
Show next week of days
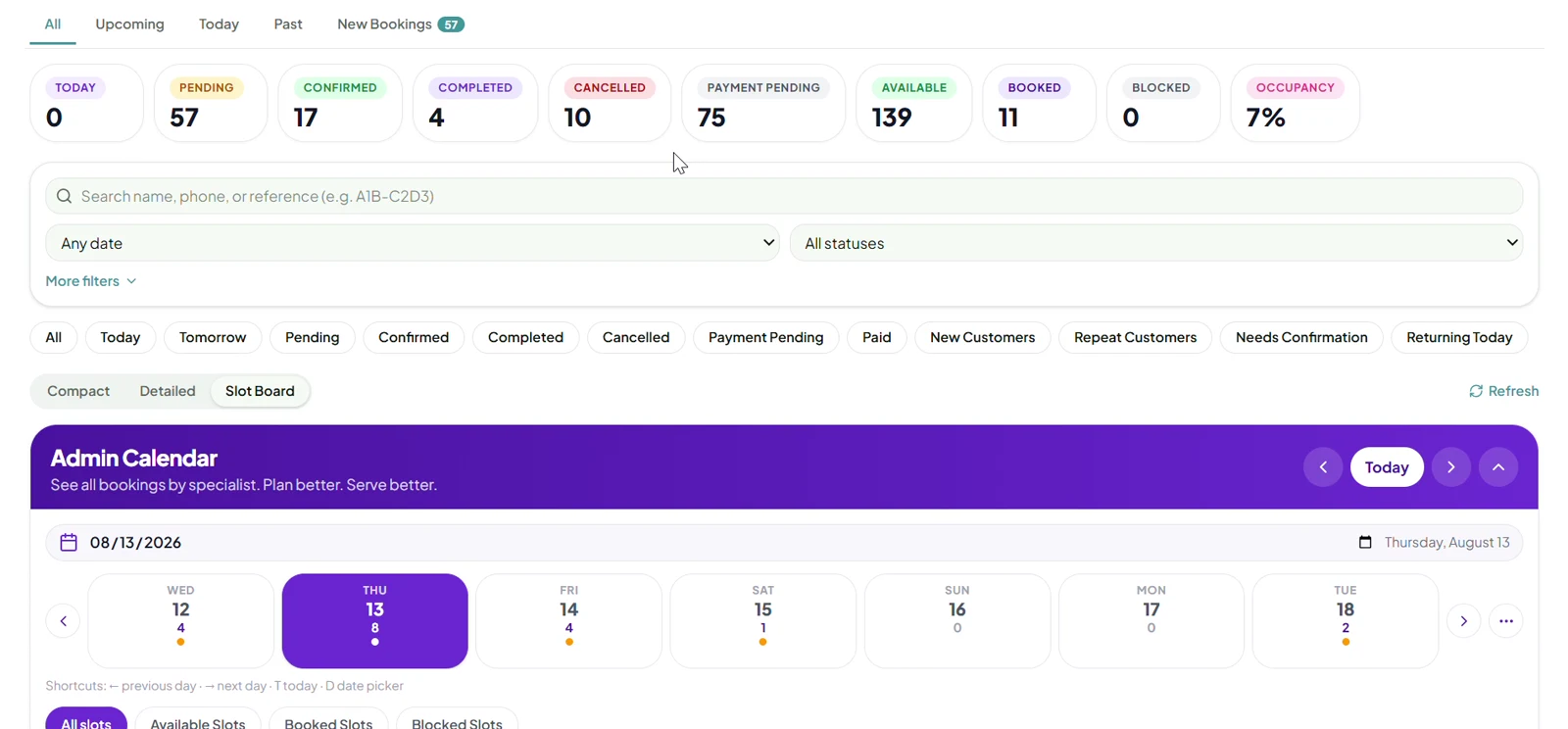tap(1464, 621)
